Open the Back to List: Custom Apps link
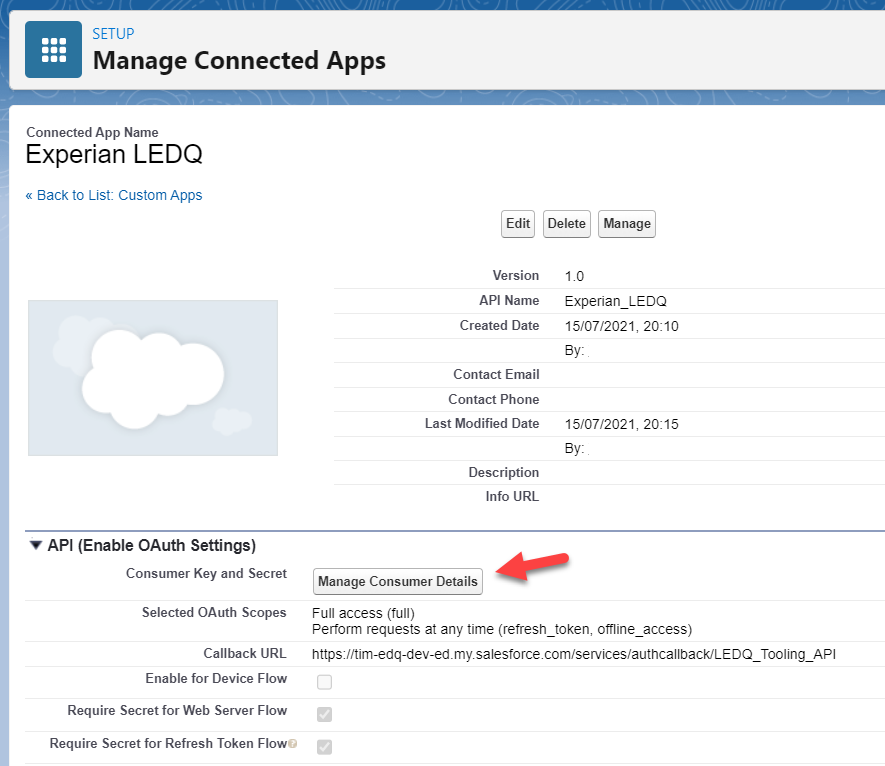This screenshot has width=885, height=766. click(113, 195)
